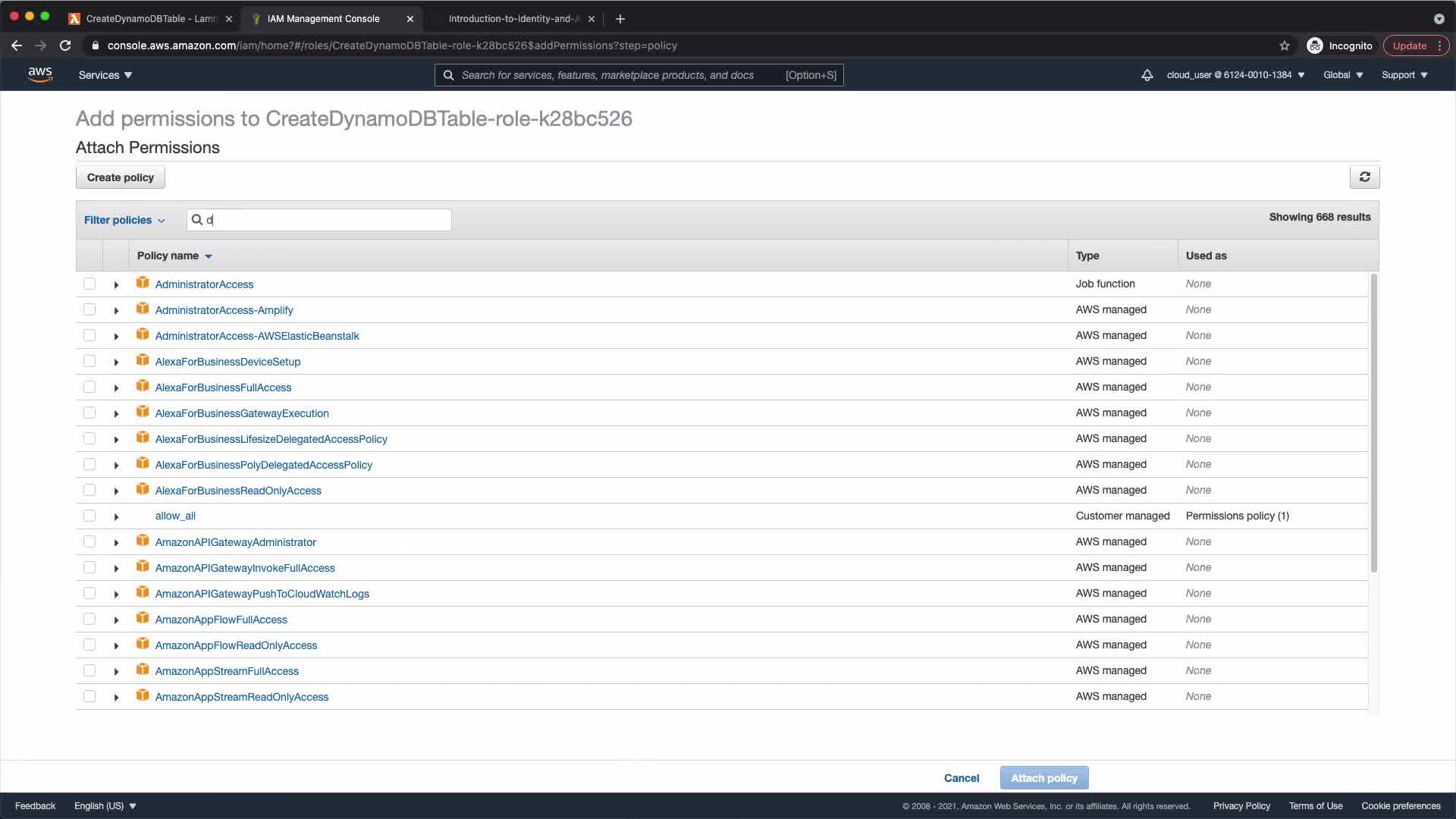Image resolution: width=1456 pixels, height=819 pixels.
Task: Open the AmazonAppFlowFullAccess policy link
Action: [221, 620]
